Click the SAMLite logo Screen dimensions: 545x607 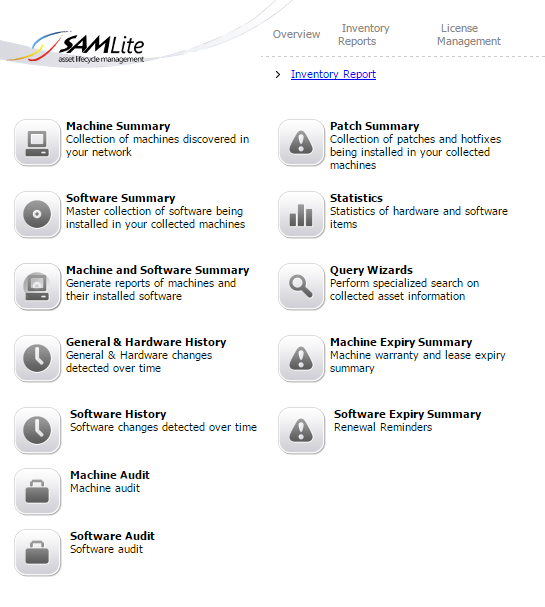[x=90, y=48]
